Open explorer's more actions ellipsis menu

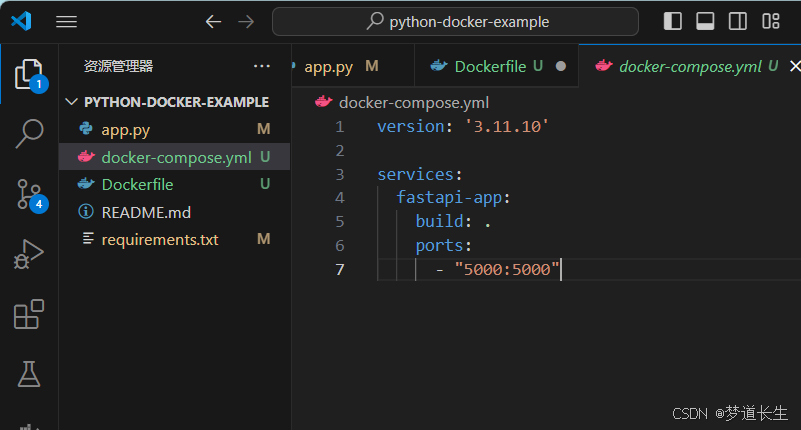[262, 66]
